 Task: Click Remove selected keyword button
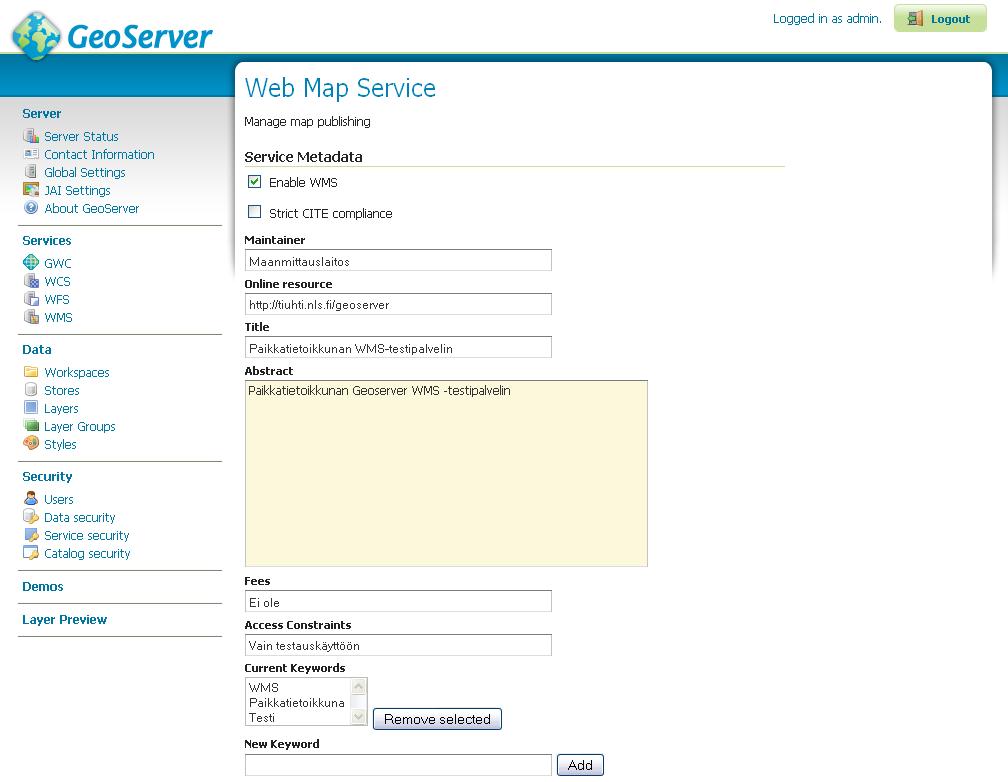[437, 719]
